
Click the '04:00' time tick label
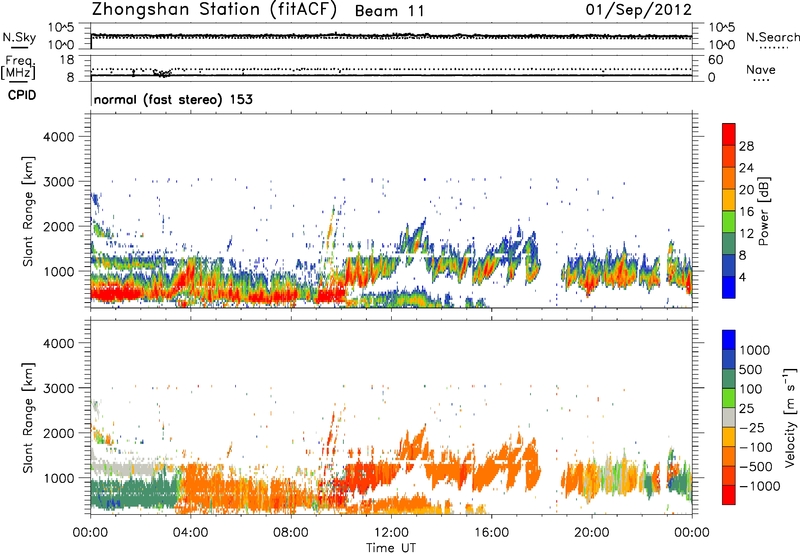coord(190,533)
